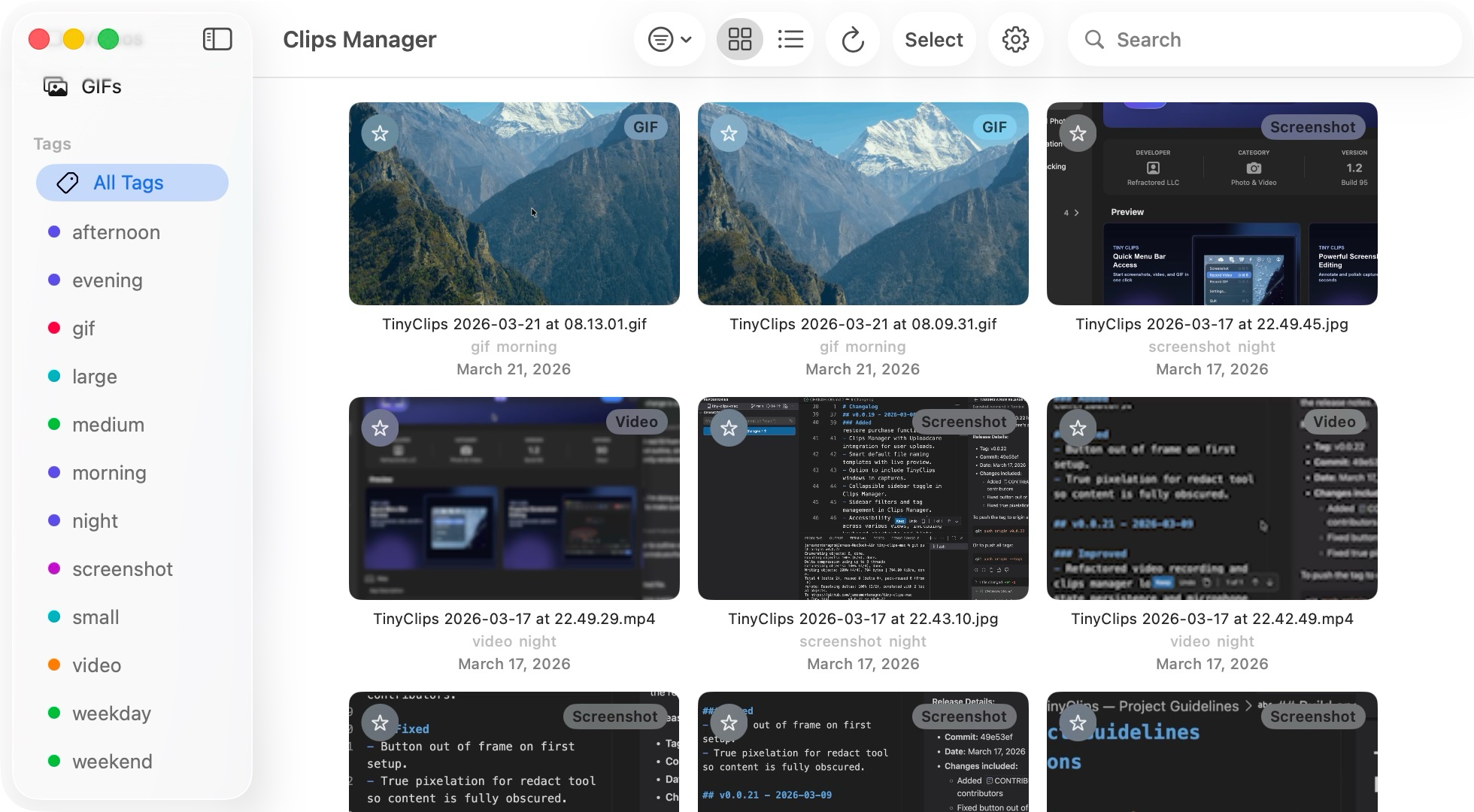The width and height of the screenshot is (1474, 812).
Task: Open the screenshot tag filter
Action: click(x=123, y=569)
